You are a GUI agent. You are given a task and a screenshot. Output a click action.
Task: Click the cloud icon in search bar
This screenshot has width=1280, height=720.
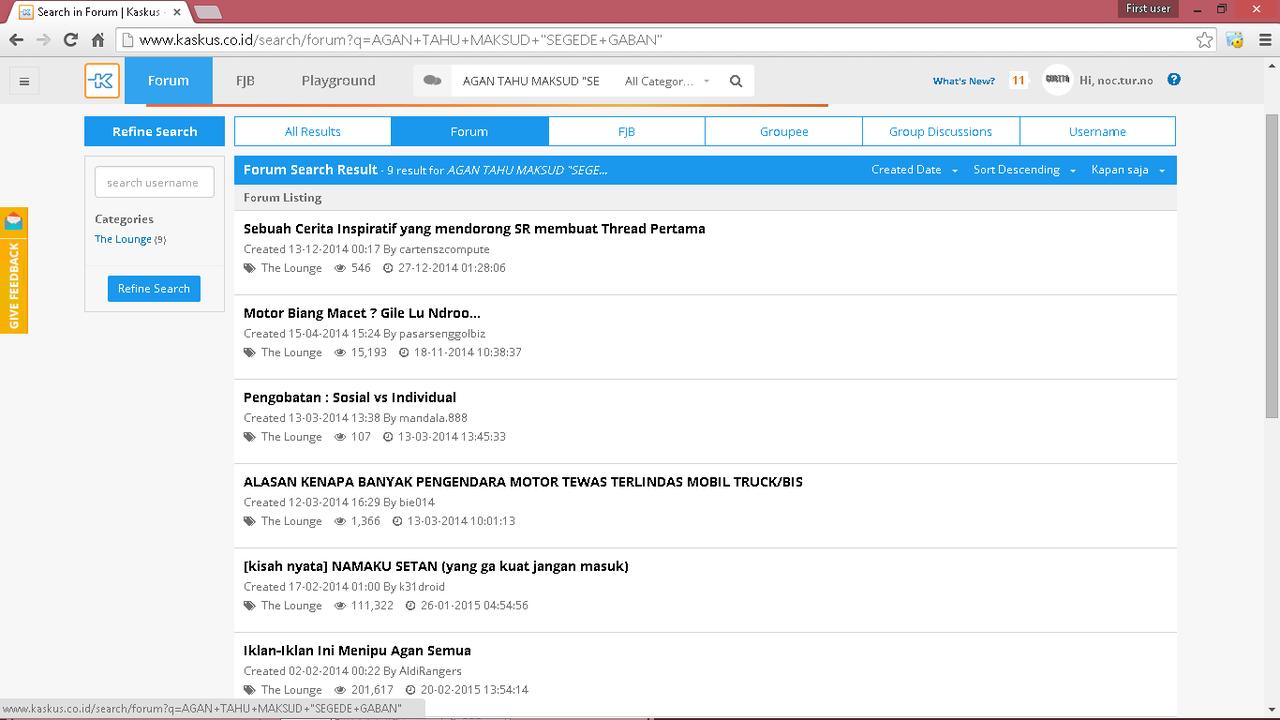[432, 81]
